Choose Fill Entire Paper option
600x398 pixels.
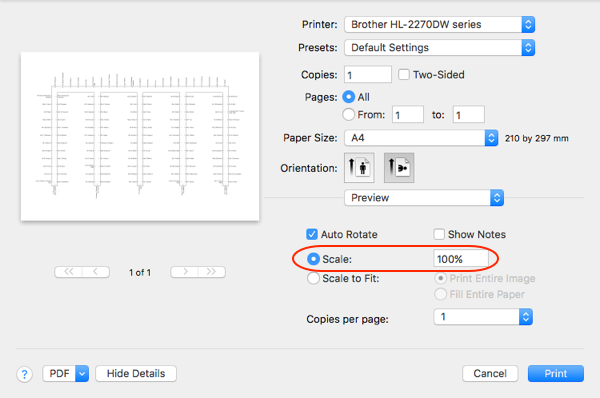pyautogui.click(x=440, y=294)
